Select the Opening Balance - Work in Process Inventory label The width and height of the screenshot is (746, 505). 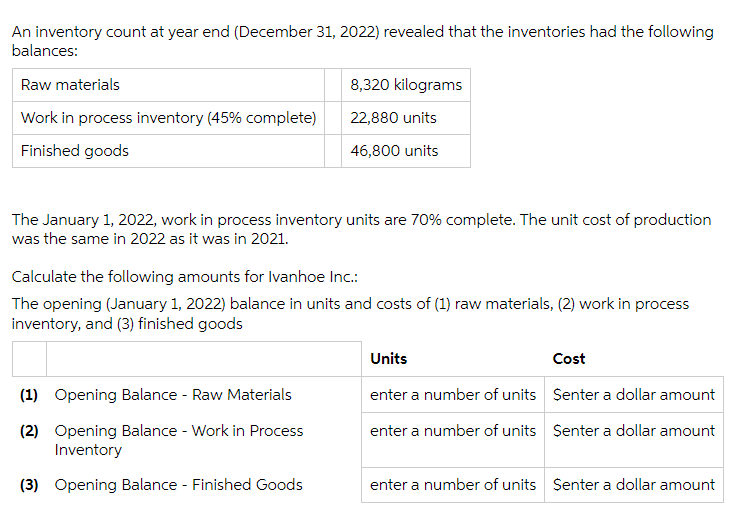tap(179, 440)
